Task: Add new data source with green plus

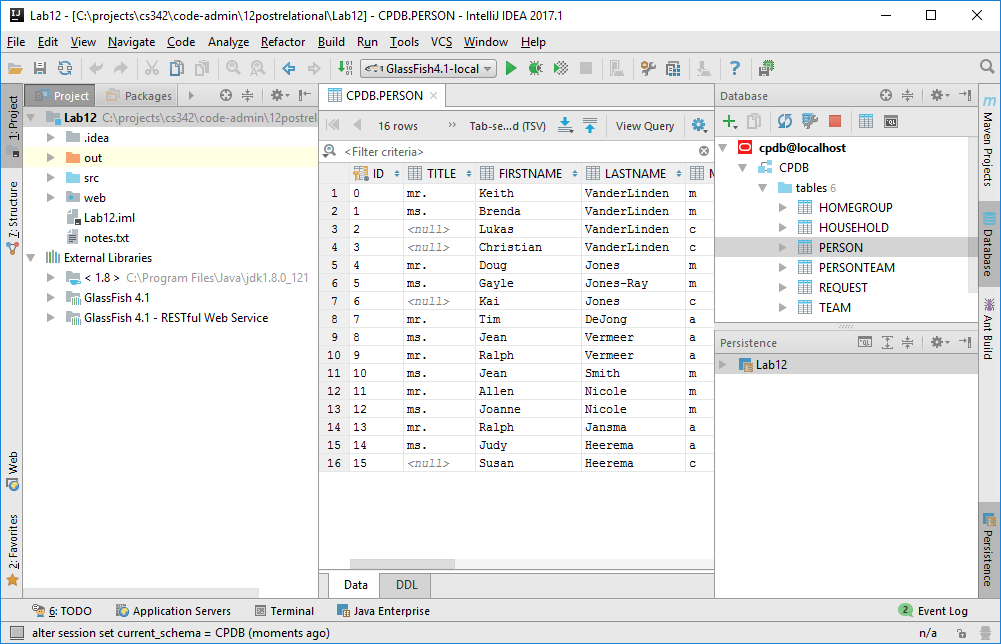Action: (x=729, y=121)
